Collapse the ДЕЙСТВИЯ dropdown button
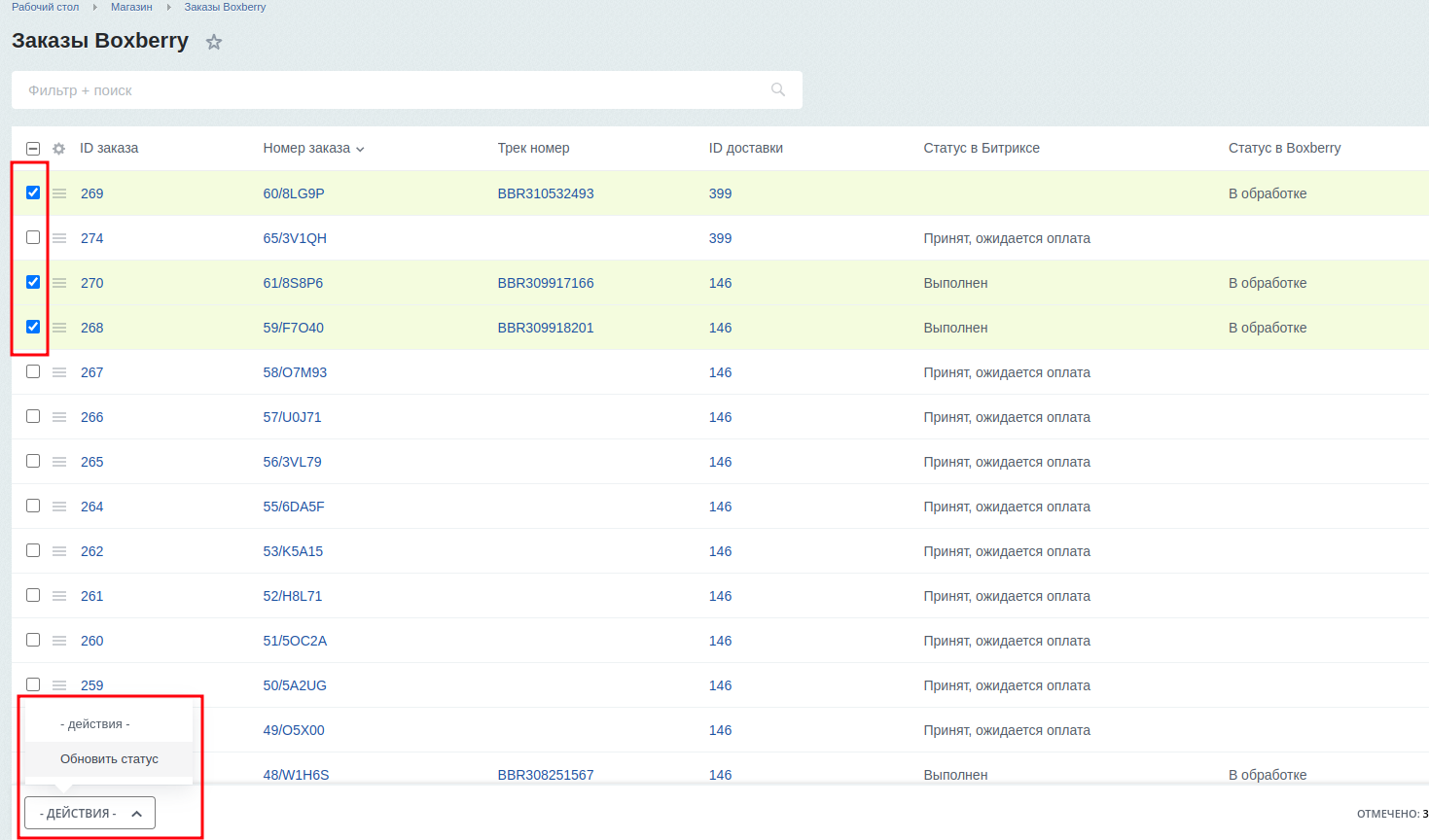 click(89, 813)
